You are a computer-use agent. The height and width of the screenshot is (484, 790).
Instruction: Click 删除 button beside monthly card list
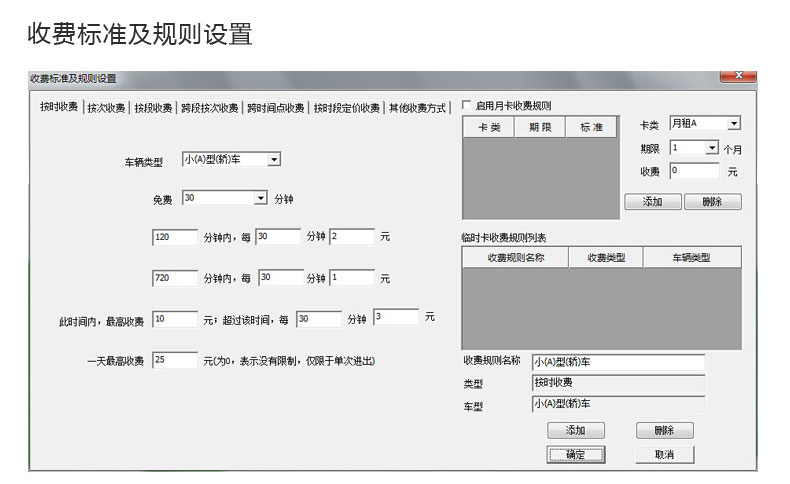coord(712,201)
